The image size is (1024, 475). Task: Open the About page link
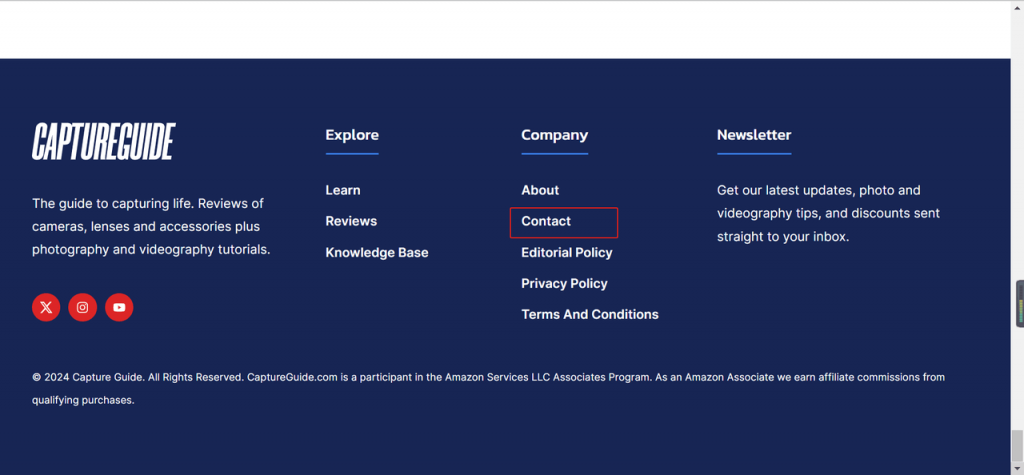[x=540, y=190]
